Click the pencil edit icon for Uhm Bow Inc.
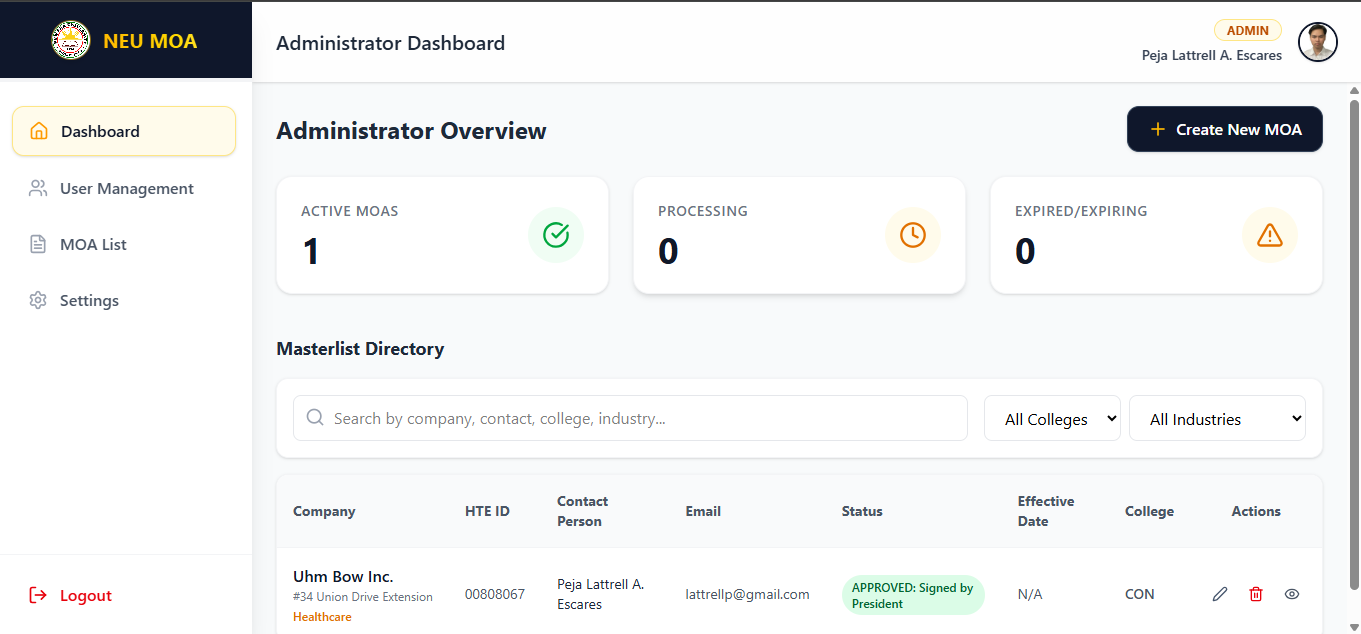This screenshot has height=634, width=1361. (x=1220, y=594)
